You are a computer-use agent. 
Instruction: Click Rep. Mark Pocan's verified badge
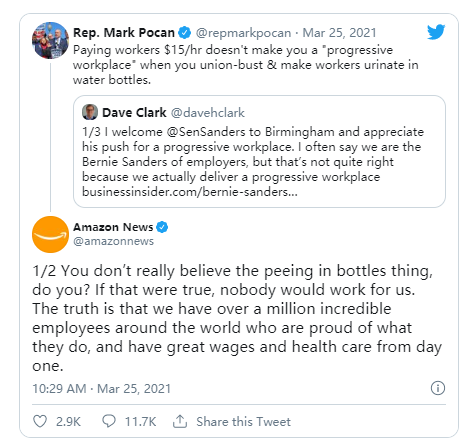click(x=184, y=33)
